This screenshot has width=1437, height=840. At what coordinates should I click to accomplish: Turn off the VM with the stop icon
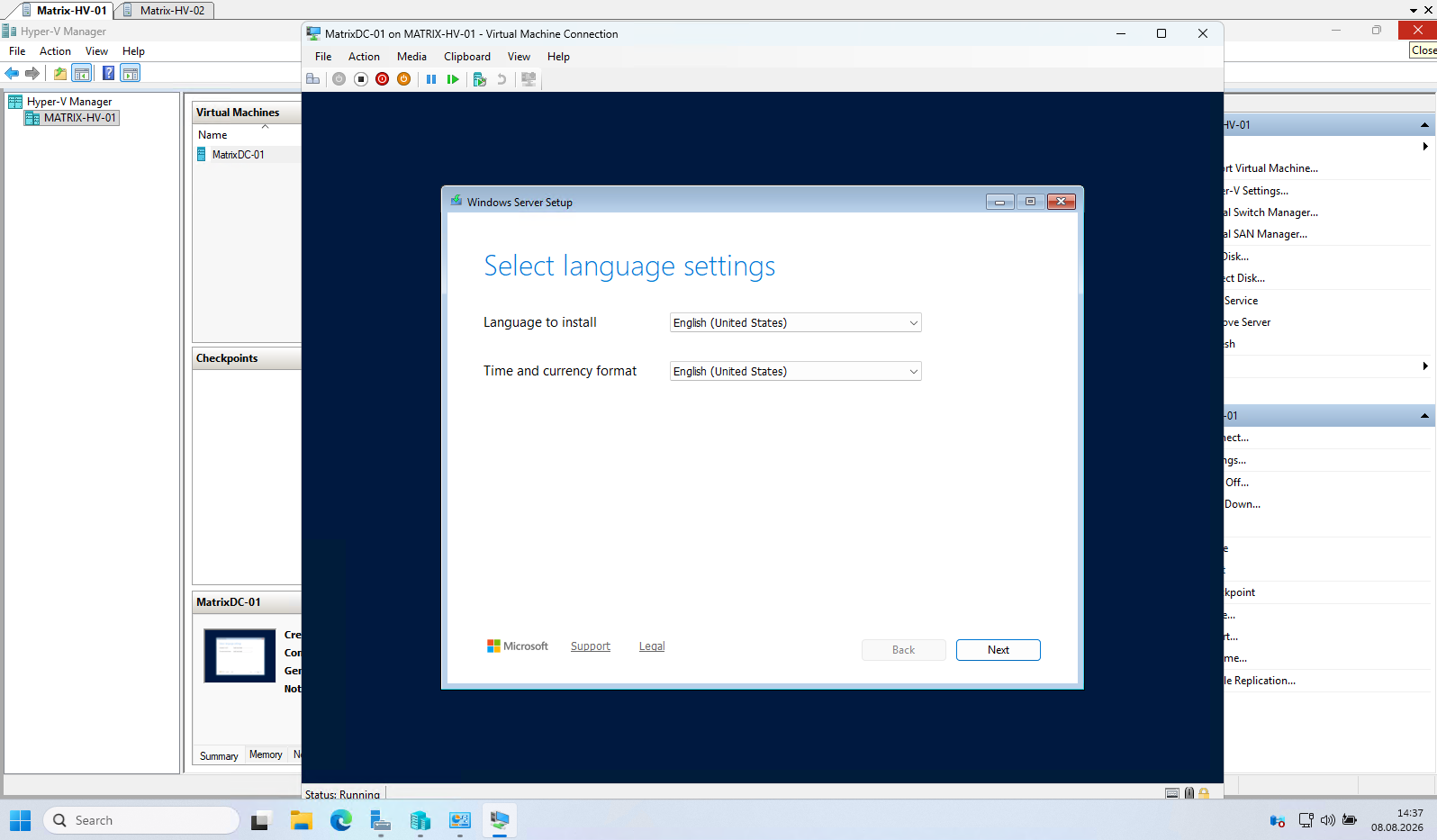coord(360,79)
